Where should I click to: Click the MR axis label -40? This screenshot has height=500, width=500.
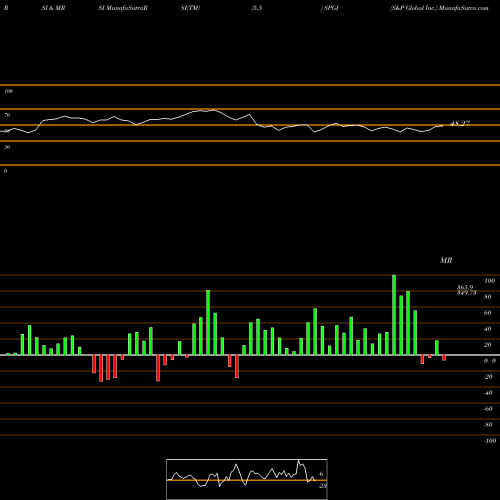(488, 393)
